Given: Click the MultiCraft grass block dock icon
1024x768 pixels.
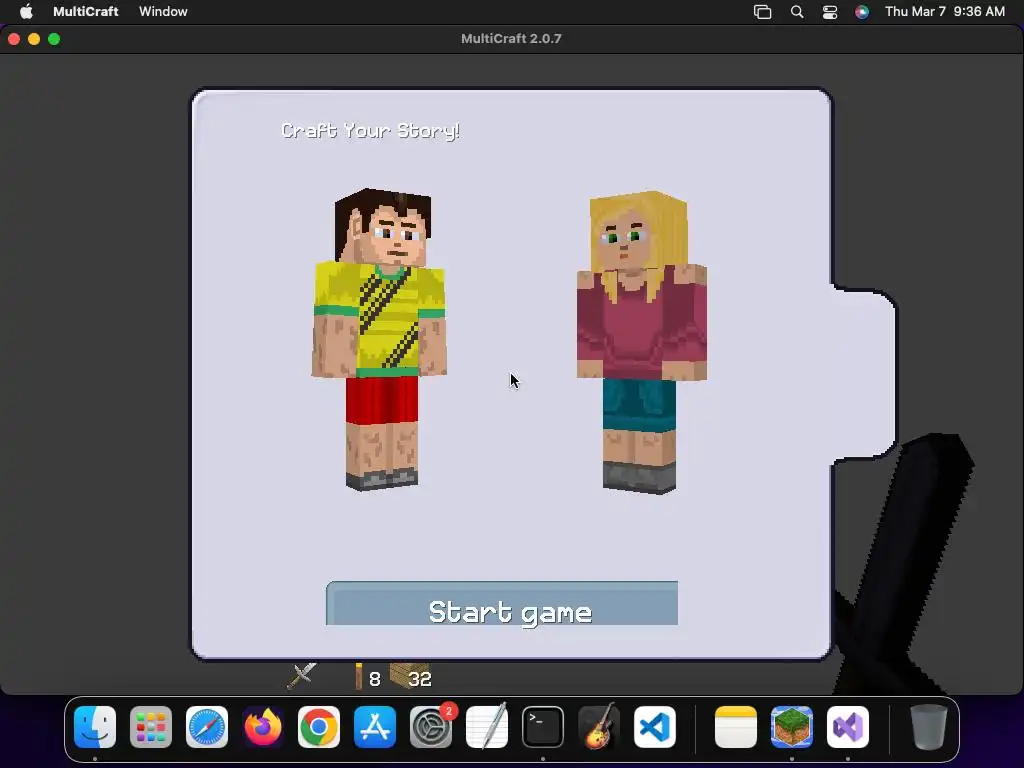Looking at the screenshot, I should coord(792,727).
